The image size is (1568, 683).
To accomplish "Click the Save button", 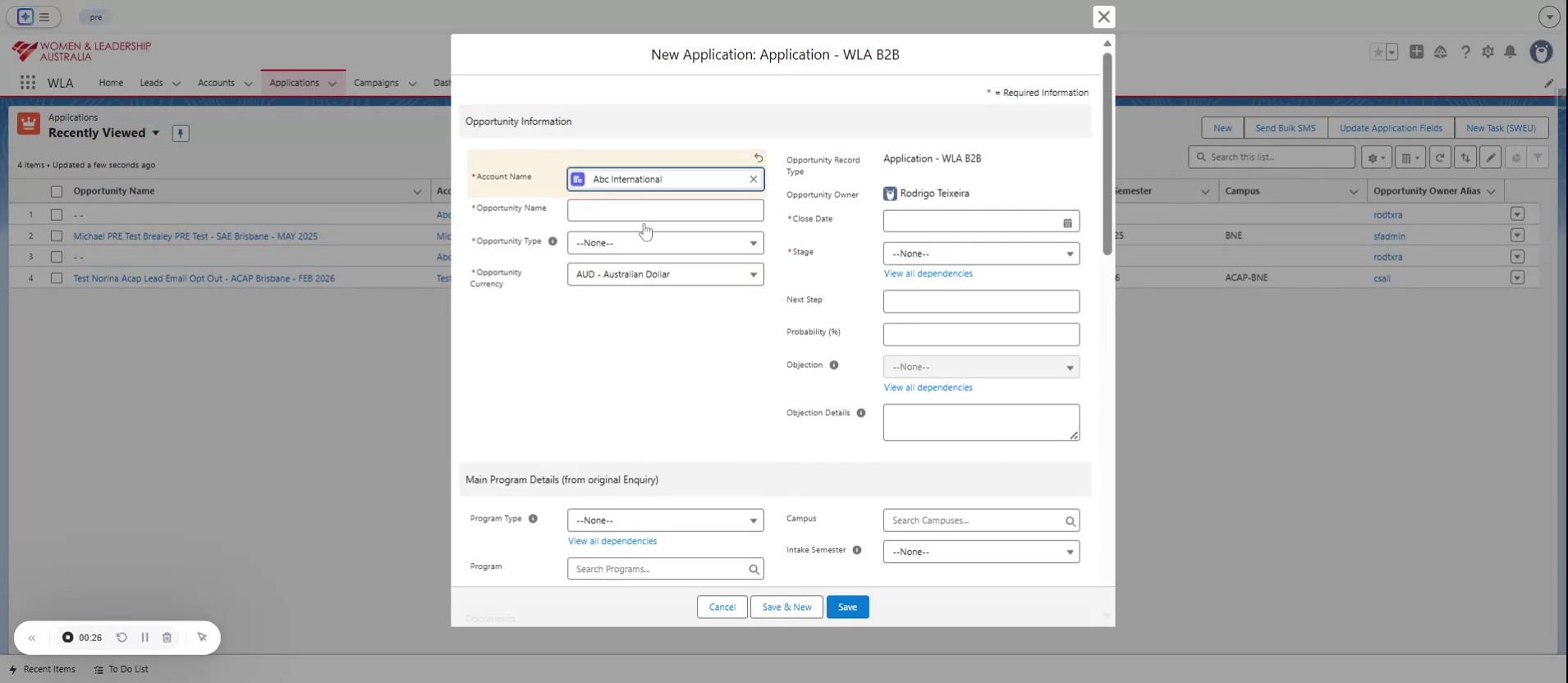I will (x=847, y=607).
